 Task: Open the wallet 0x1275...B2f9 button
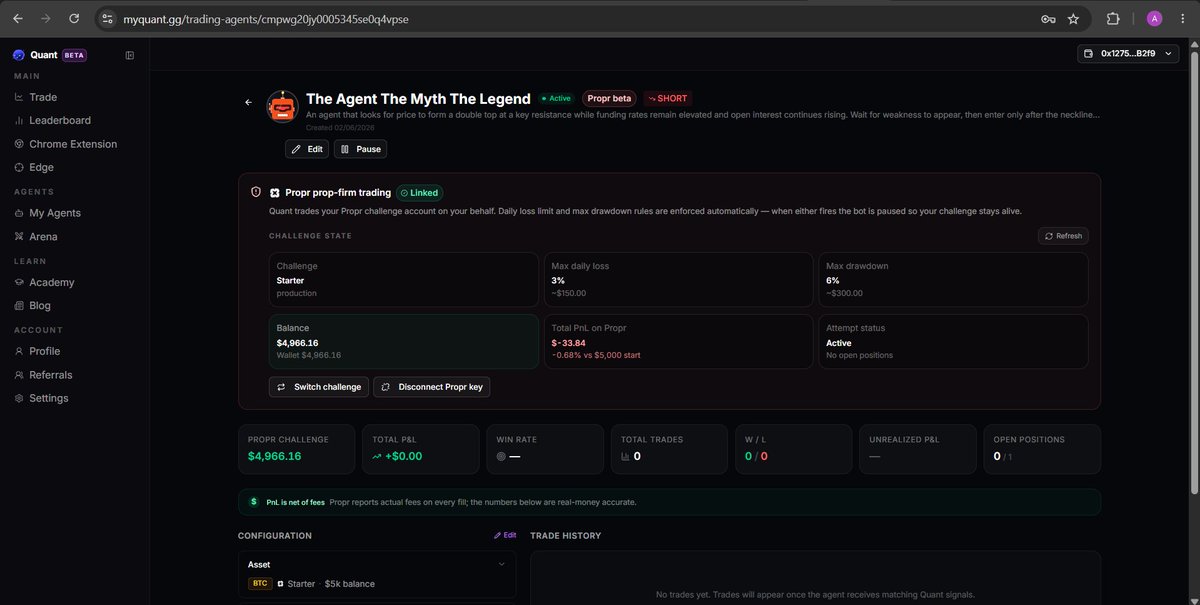1128,53
